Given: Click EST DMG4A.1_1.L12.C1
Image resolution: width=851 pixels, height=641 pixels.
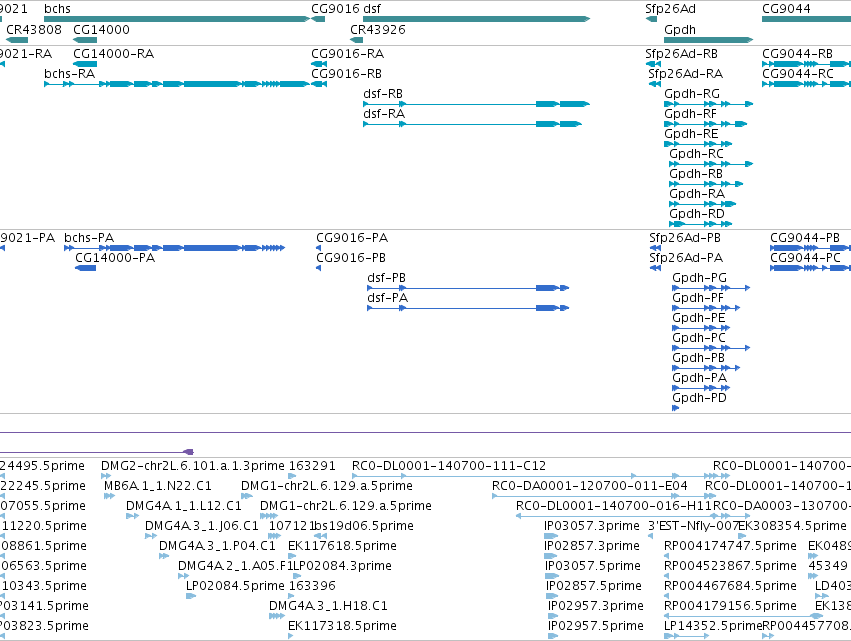Looking at the screenshot, I should tap(184, 506).
